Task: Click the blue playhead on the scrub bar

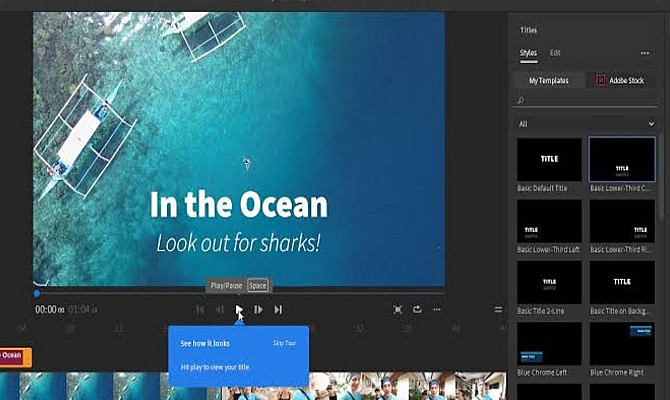Action: click(x=37, y=294)
